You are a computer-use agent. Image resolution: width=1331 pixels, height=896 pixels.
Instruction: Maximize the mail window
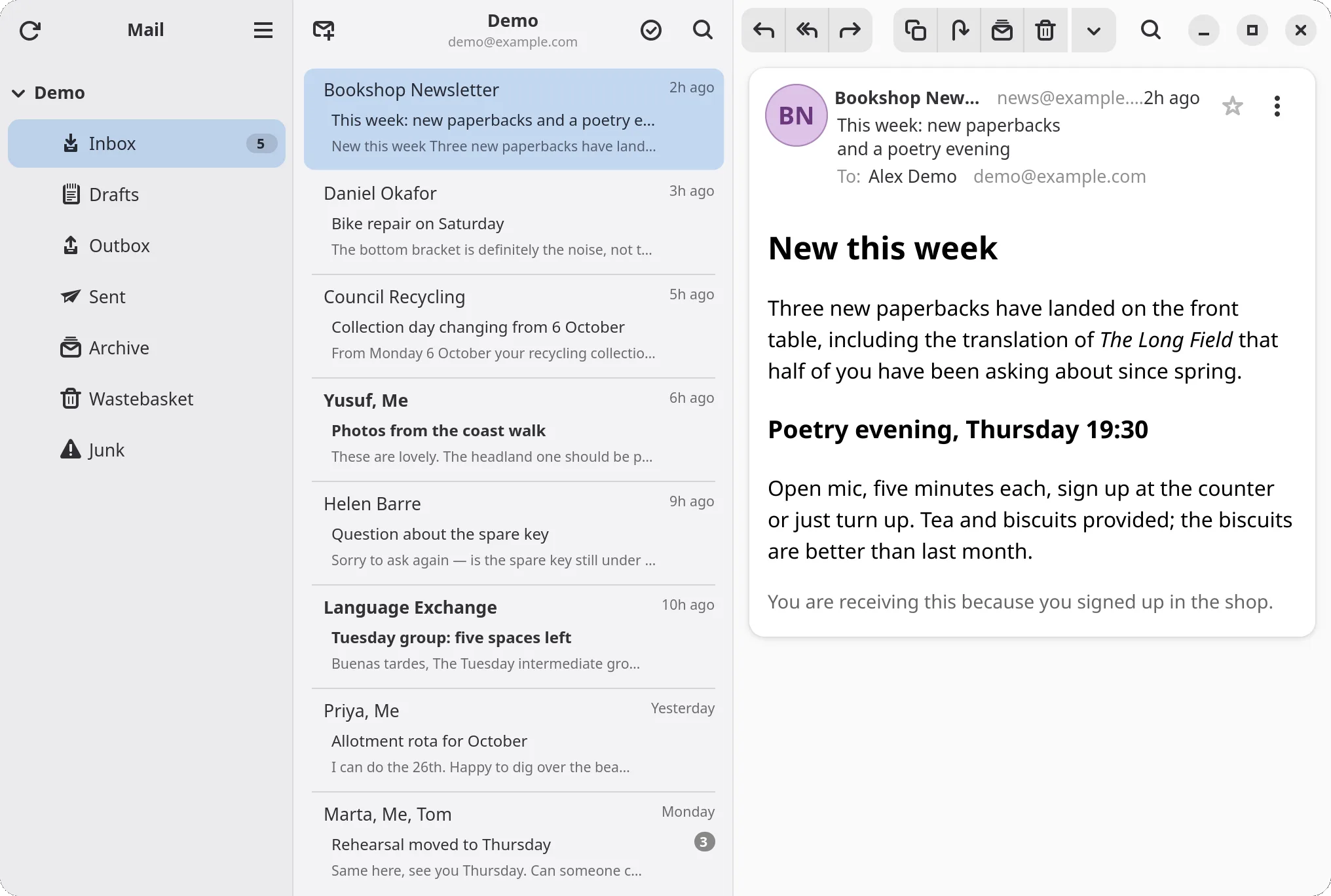(x=1252, y=30)
